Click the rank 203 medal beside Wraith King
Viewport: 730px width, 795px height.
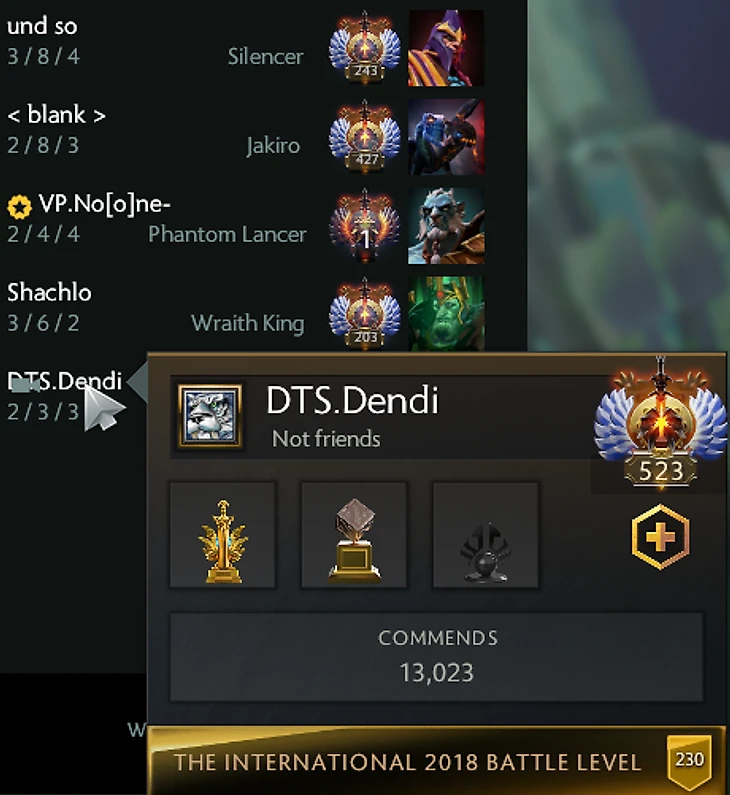click(364, 314)
